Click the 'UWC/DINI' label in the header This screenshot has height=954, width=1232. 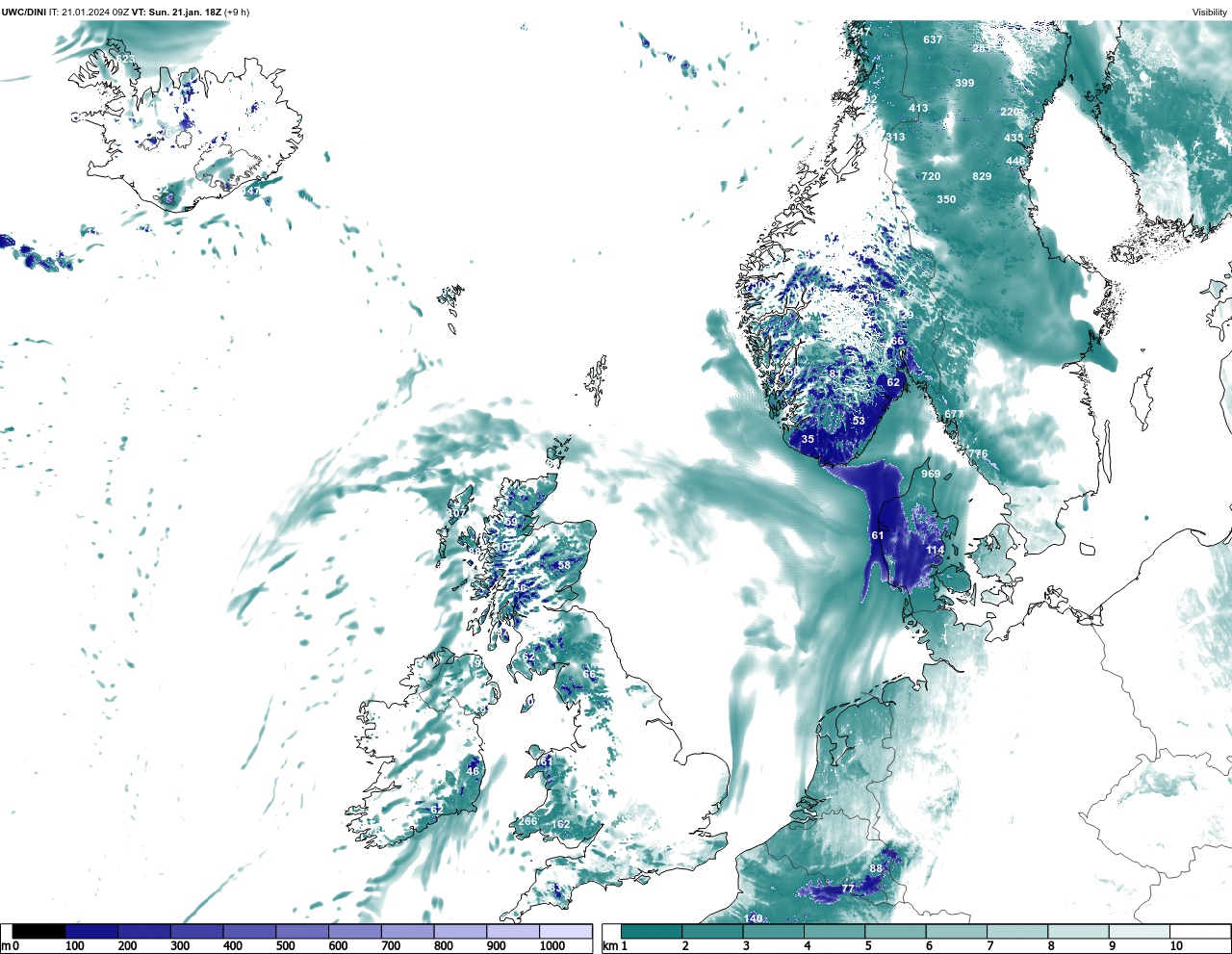click(x=24, y=12)
